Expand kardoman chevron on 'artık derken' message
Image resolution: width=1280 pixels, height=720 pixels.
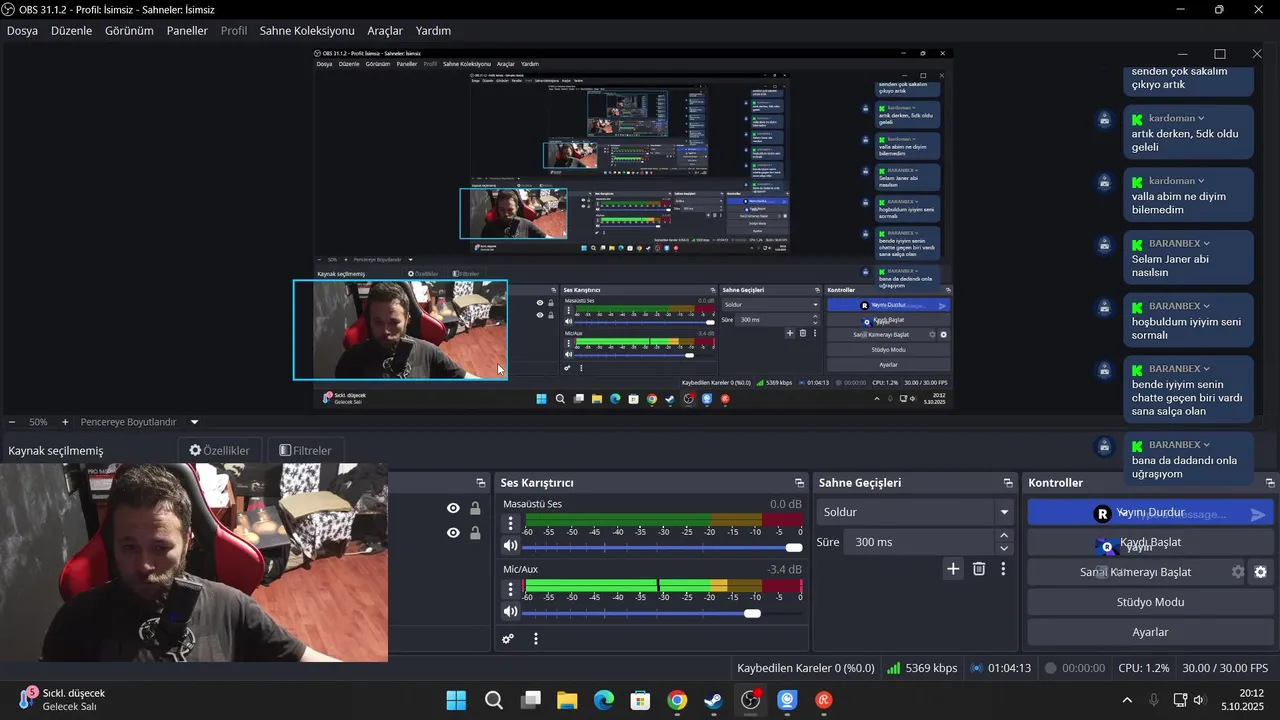coord(1201,118)
